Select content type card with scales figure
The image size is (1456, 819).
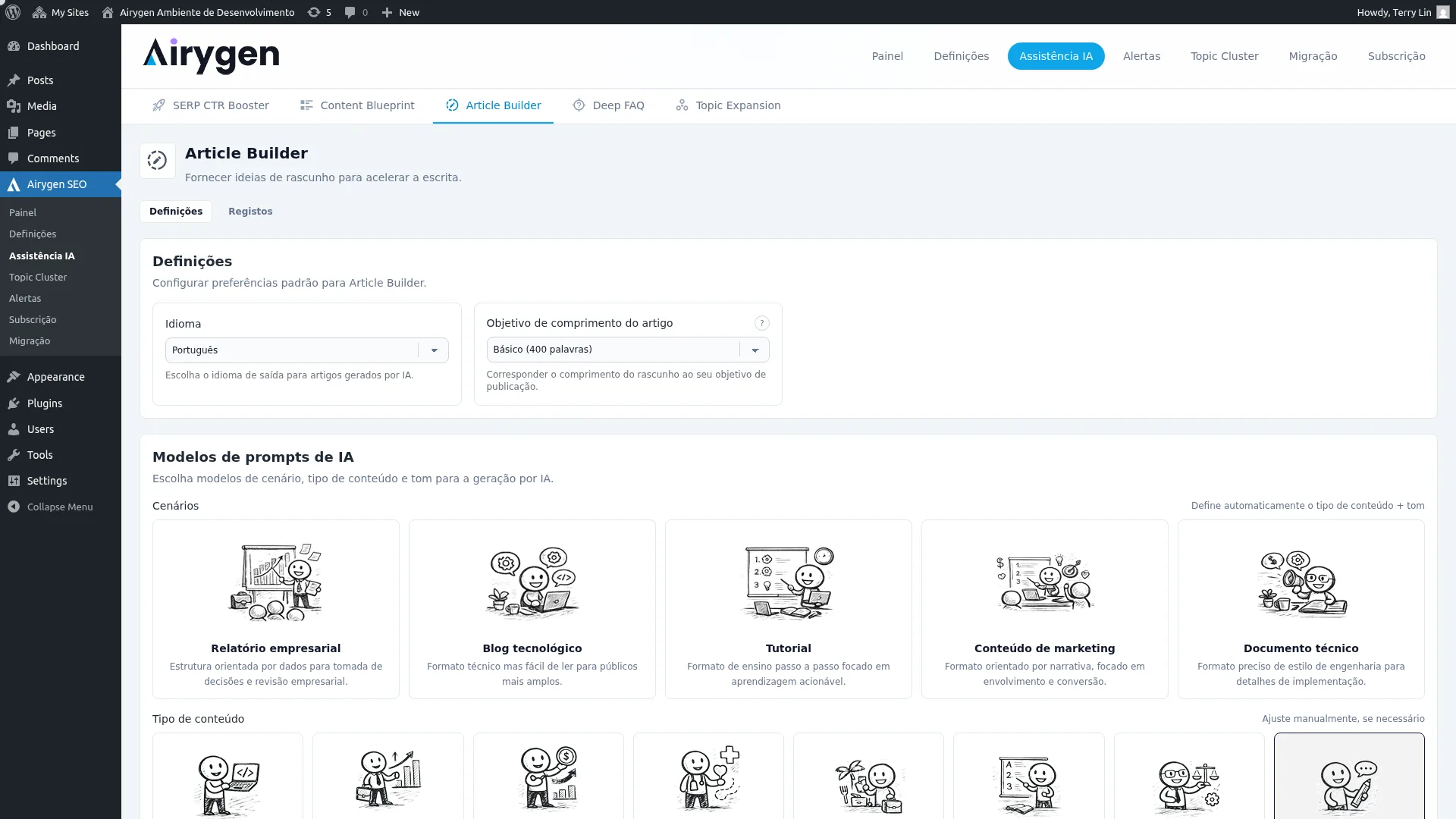(x=1188, y=777)
